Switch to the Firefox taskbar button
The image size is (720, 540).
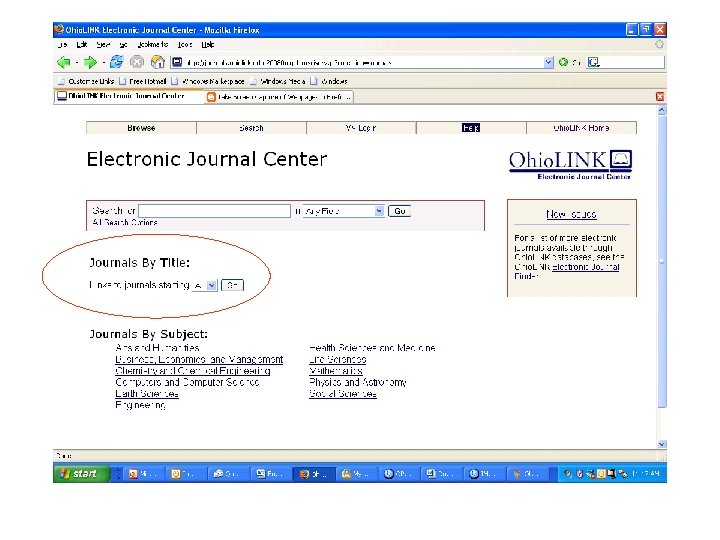click(314, 474)
